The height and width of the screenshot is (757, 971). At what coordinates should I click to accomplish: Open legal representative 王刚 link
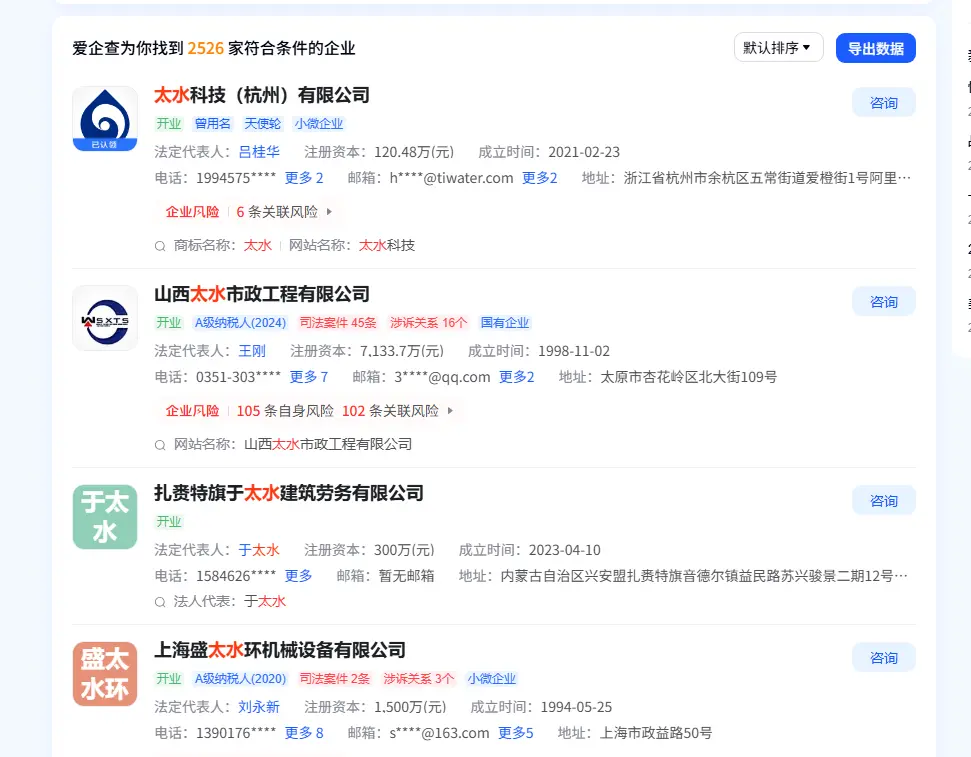252,351
